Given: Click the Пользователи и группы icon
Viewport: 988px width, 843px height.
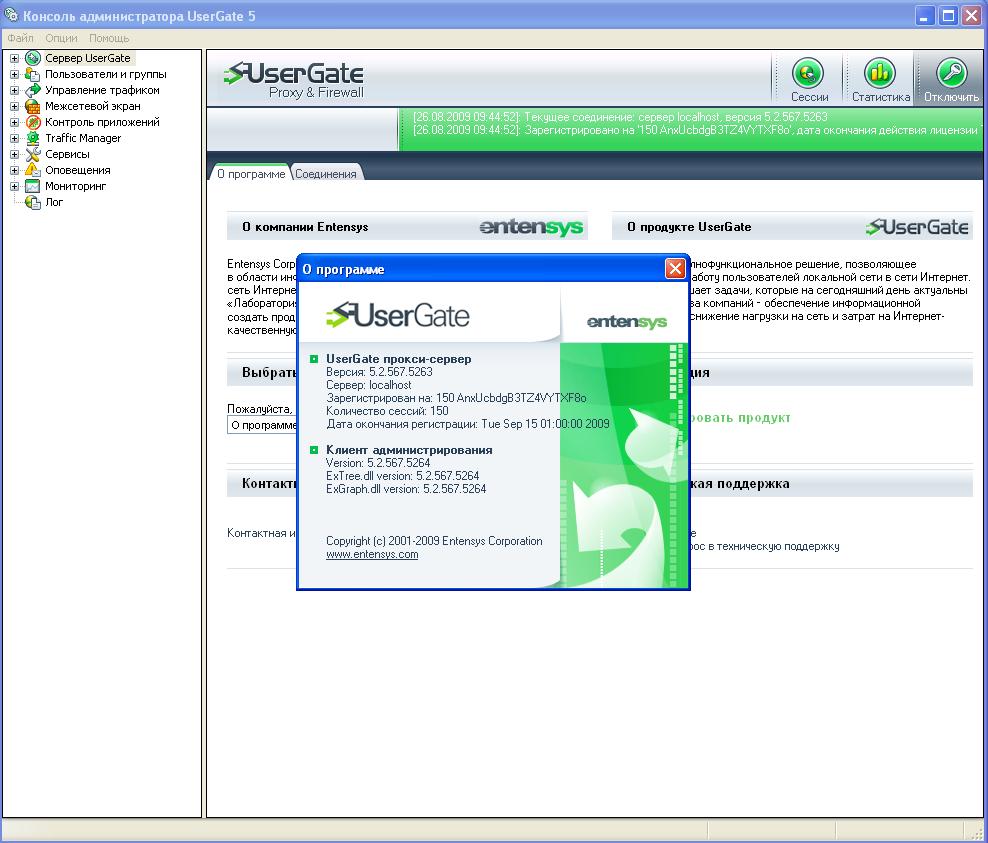Looking at the screenshot, I should click(33, 74).
